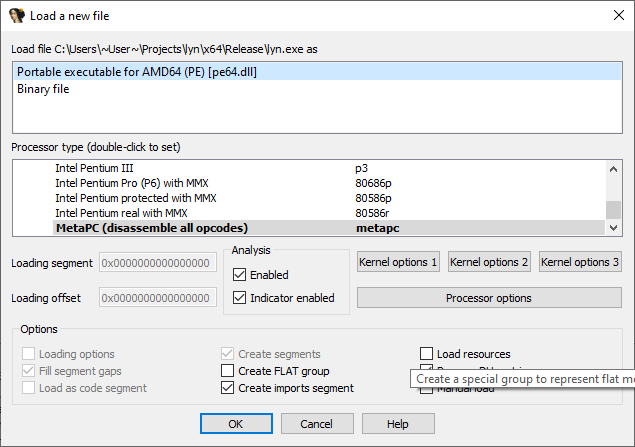Select the Binary file loader option

pos(46,89)
